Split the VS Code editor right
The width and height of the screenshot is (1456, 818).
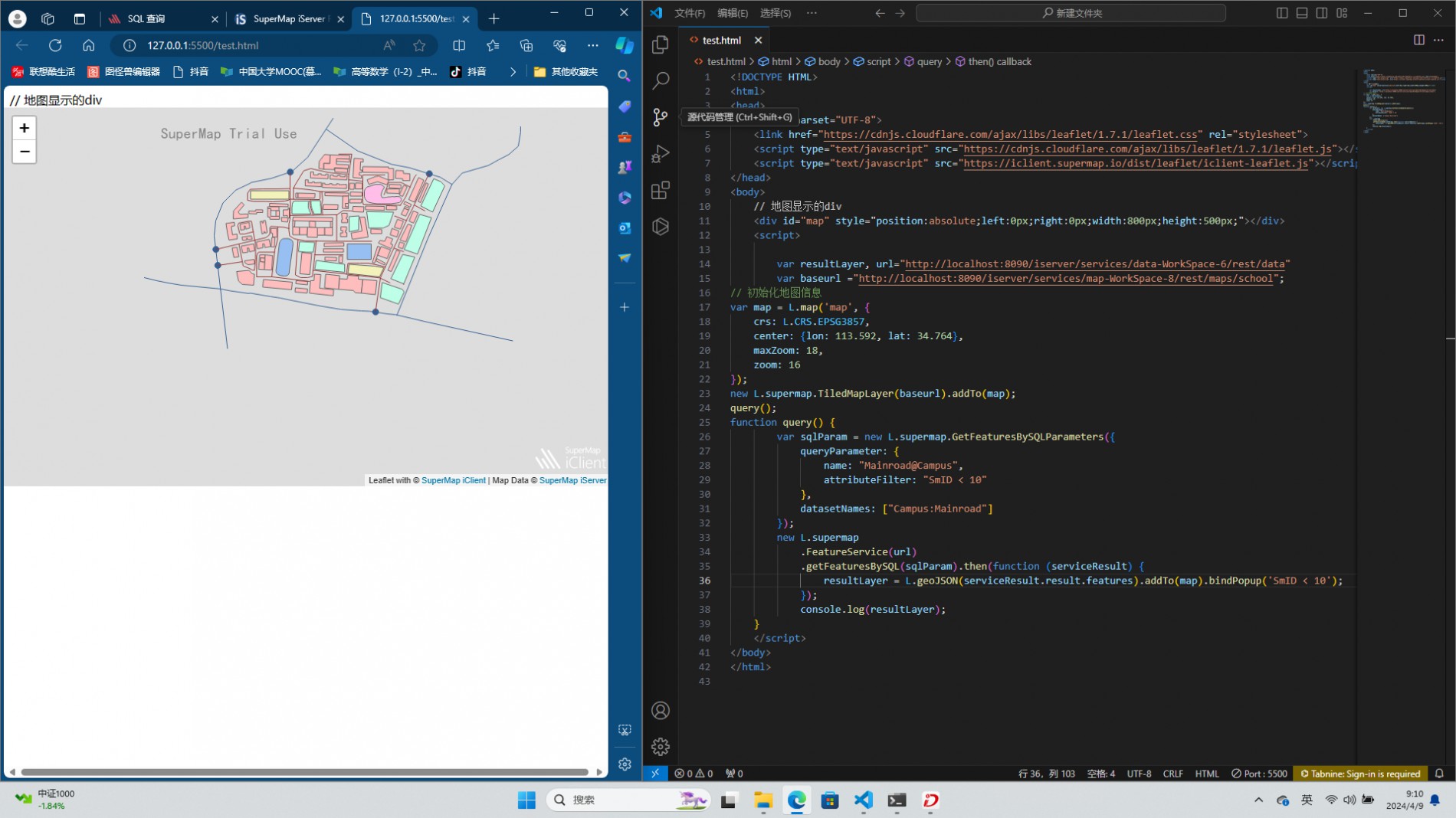tap(1418, 40)
